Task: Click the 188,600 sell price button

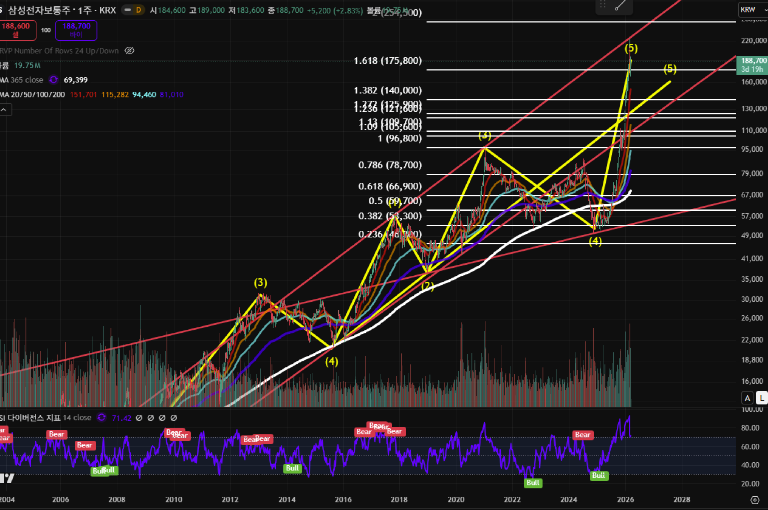Action: tap(16, 30)
